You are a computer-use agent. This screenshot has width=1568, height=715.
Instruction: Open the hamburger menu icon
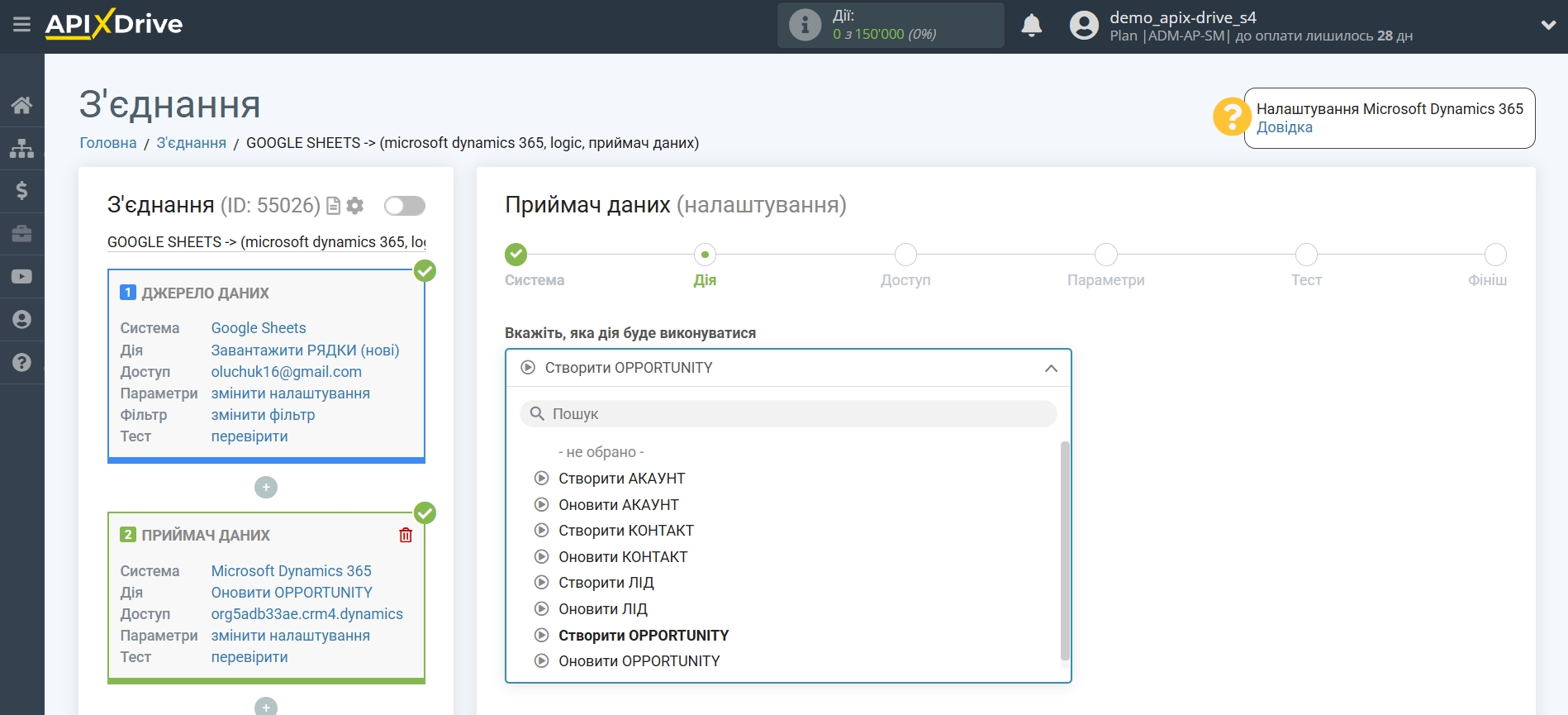pyautogui.click(x=21, y=25)
